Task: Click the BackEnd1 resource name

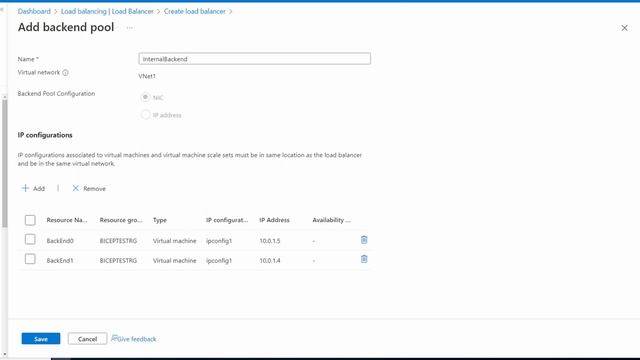Action: 60,260
